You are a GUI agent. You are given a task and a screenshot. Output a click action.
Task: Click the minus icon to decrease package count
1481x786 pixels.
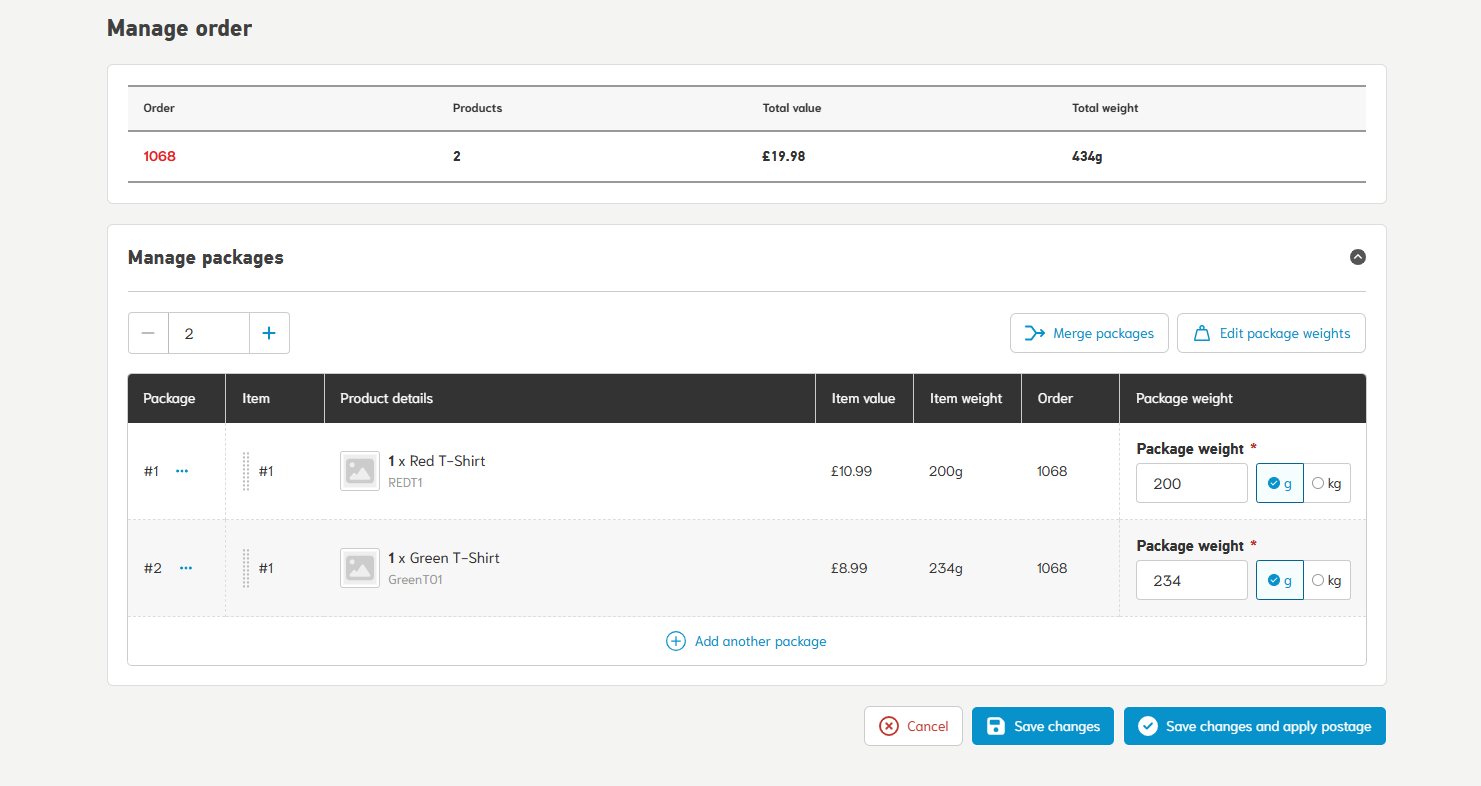pyautogui.click(x=148, y=333)
